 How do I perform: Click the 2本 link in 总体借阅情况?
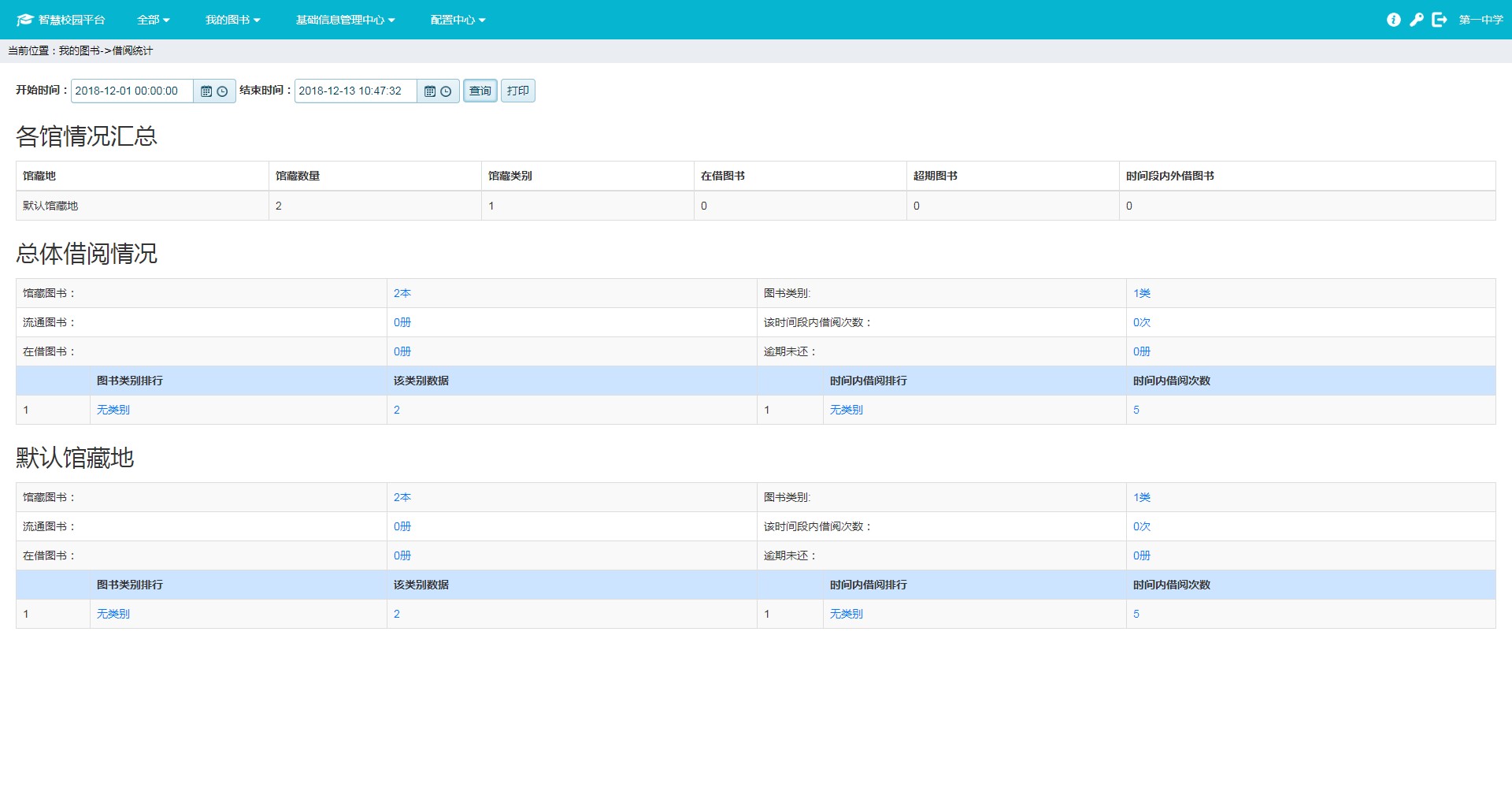click(402, 293)
